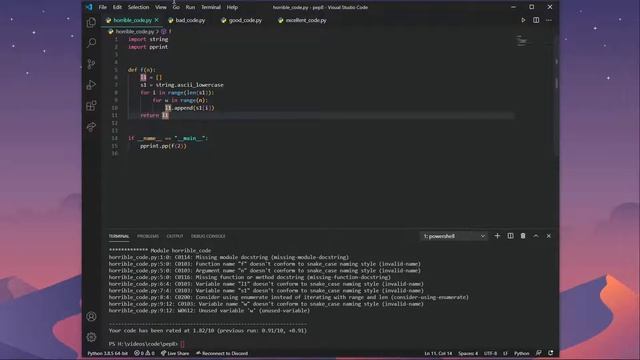Switch to excellent_code.py tab
The width and height of the screenshot is (640, 360).
[302, 20]
